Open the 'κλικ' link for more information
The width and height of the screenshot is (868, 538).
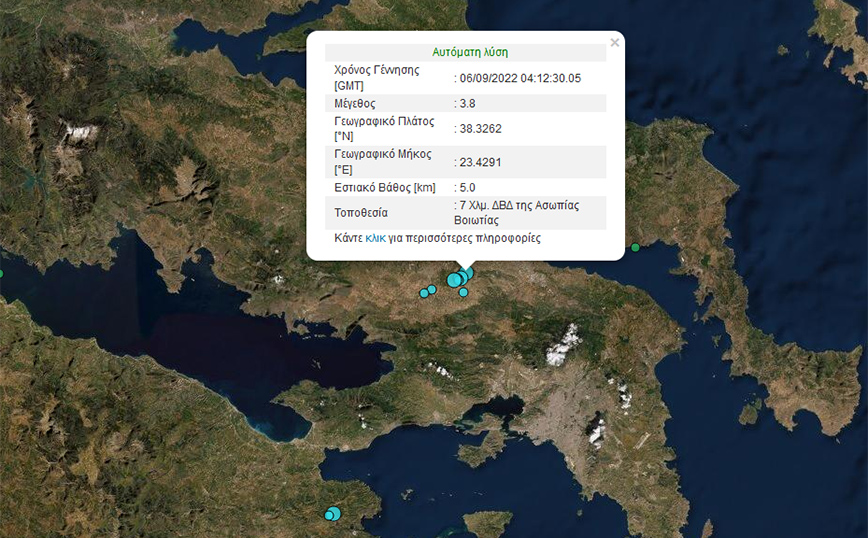(375, 239)
